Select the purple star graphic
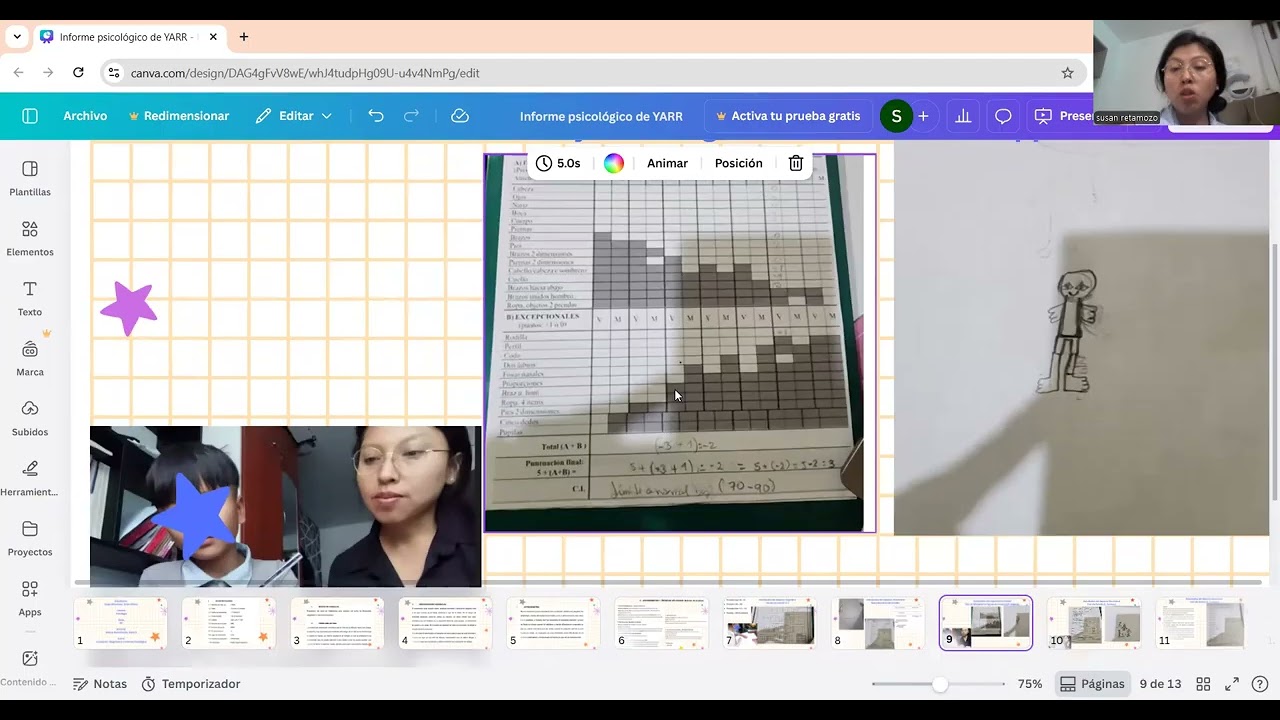 [129, 308]
